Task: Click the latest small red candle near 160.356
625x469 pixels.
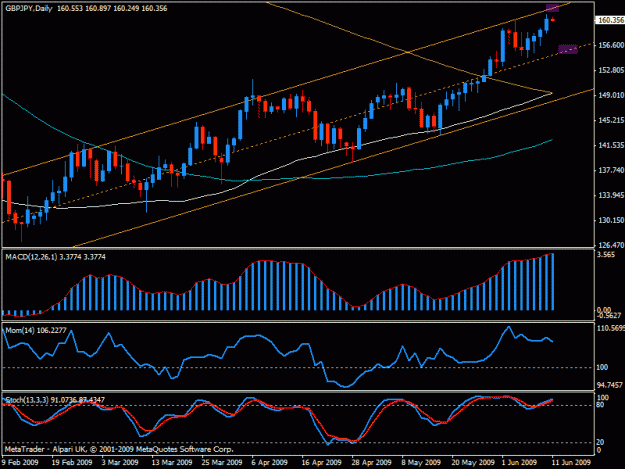Action: (x=552, y=19)
